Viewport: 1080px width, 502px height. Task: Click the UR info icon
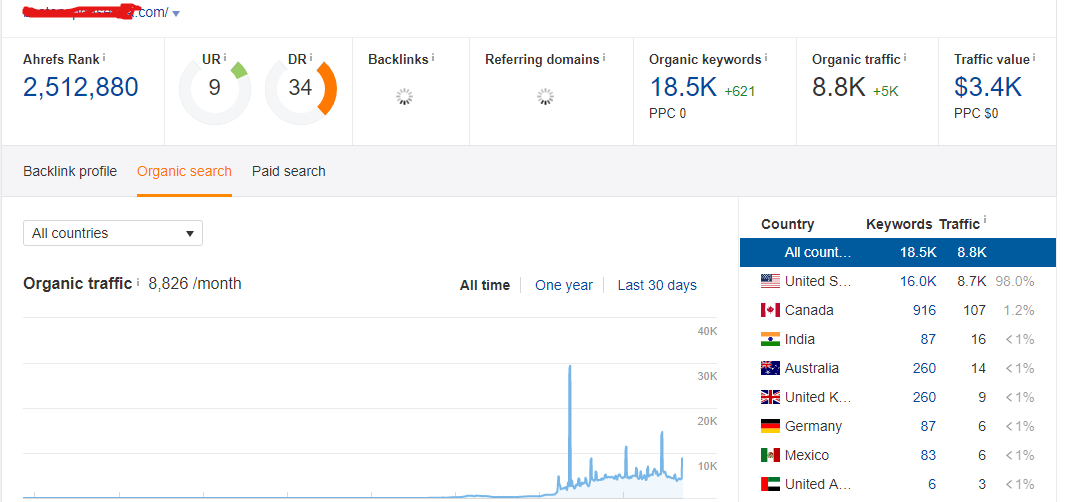(x=225, y=57)
